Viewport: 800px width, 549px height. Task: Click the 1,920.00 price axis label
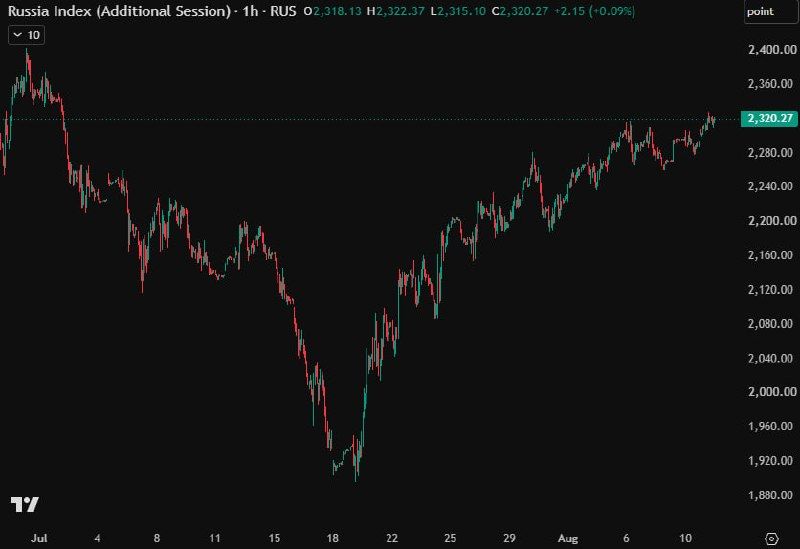770,460
